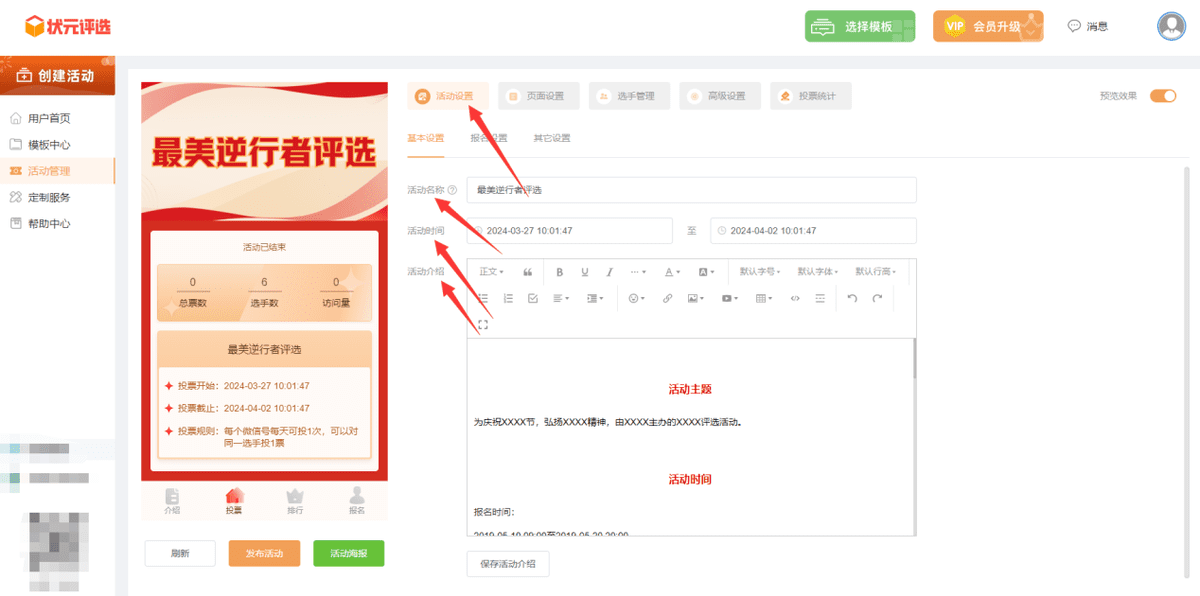Apply italic formatting in the editor toolbar
Viewport: 1200px width, 596px height.
point(609,272)
